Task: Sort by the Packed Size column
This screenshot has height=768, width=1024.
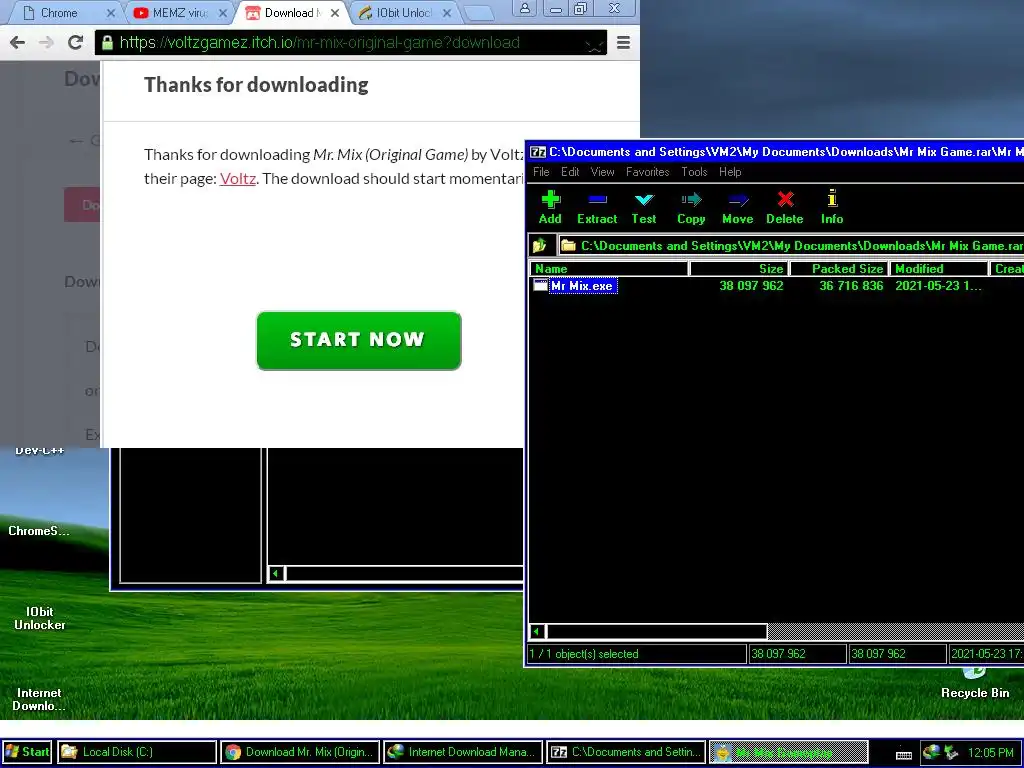Action: [839, 268]
